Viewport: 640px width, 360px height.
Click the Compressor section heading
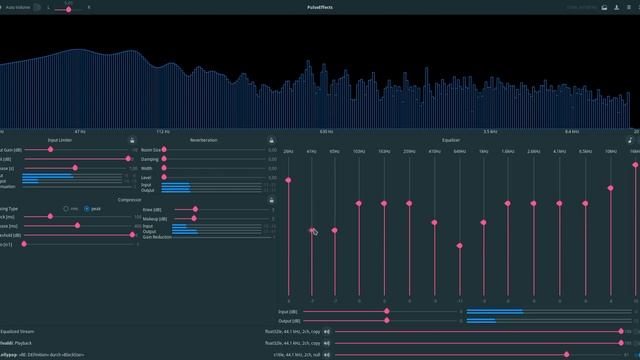click(129, 200)
